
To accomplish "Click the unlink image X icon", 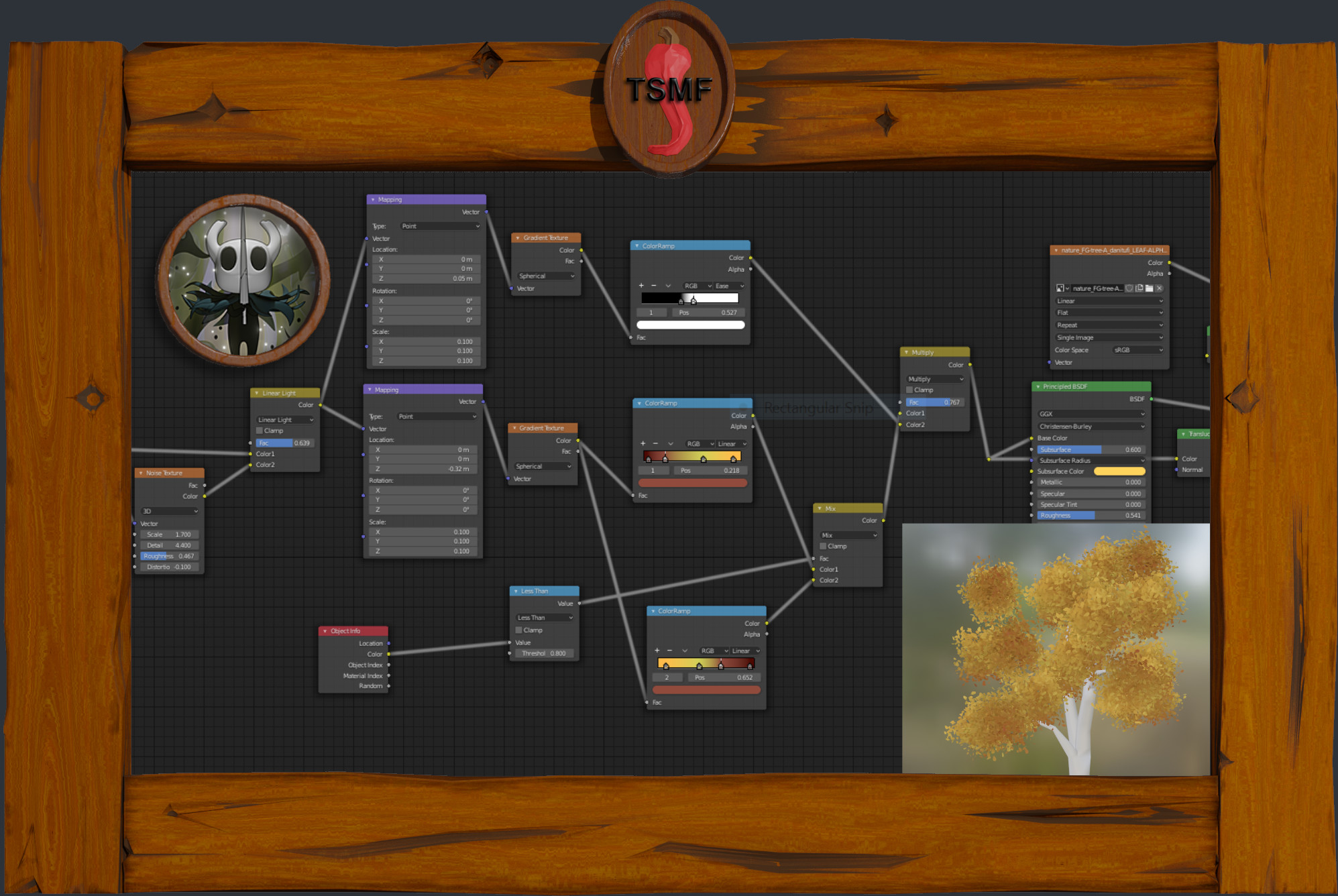I will point(1159,288).
